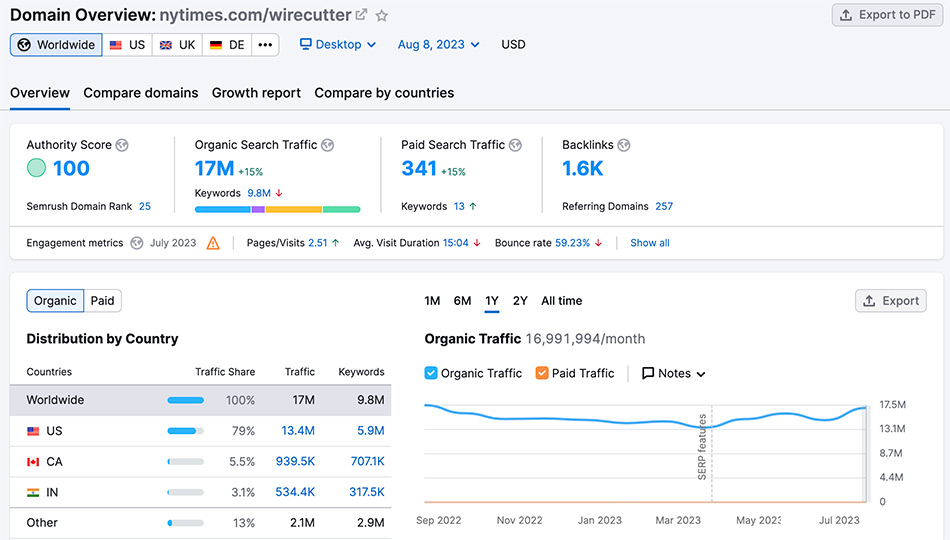This screenshot has height=540, width=950.
Task: Click globe icon next to Organic Search Traffic
Action: click(x=327, y=145)
